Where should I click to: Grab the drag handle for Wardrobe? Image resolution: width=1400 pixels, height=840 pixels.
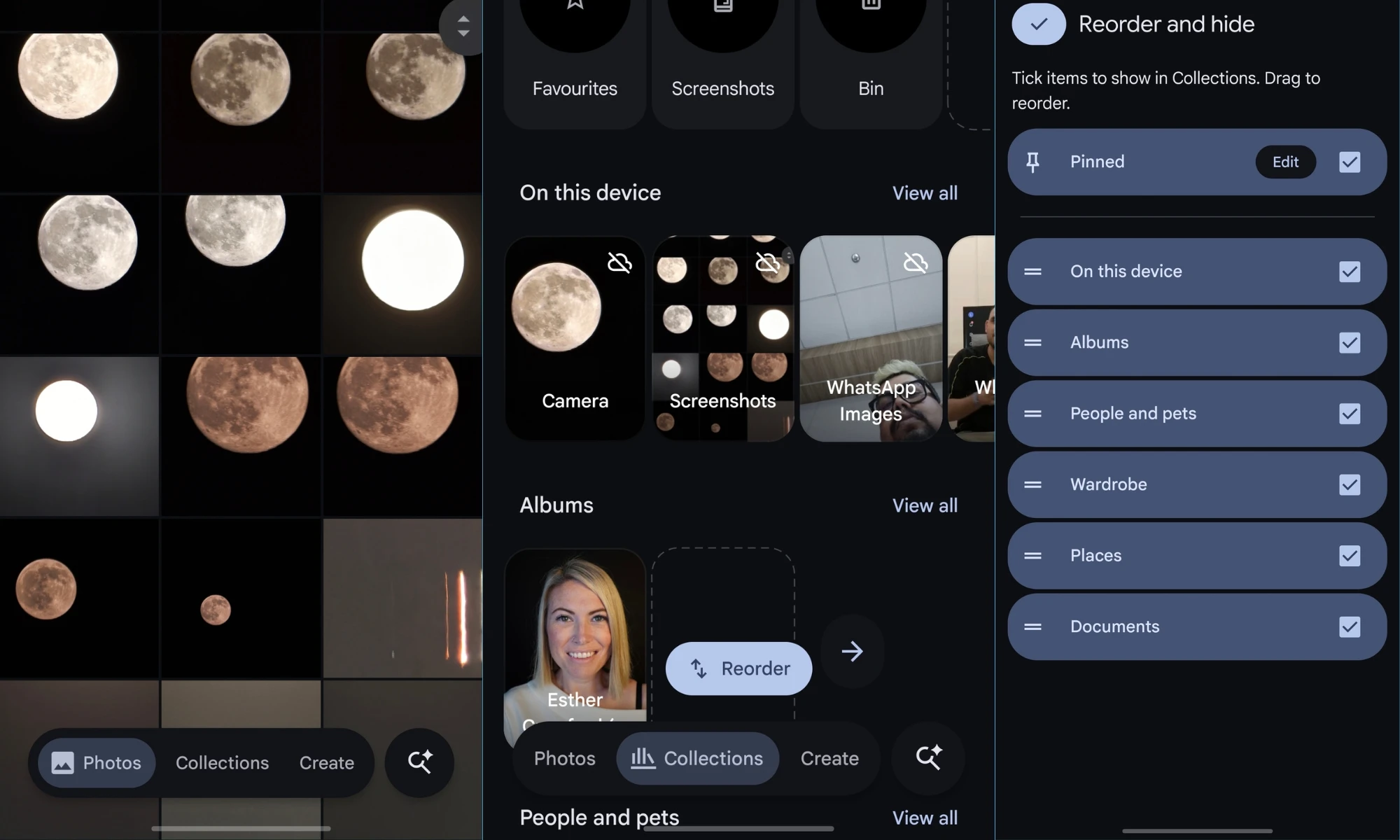pyautogui.click(x=1032, y=484)
